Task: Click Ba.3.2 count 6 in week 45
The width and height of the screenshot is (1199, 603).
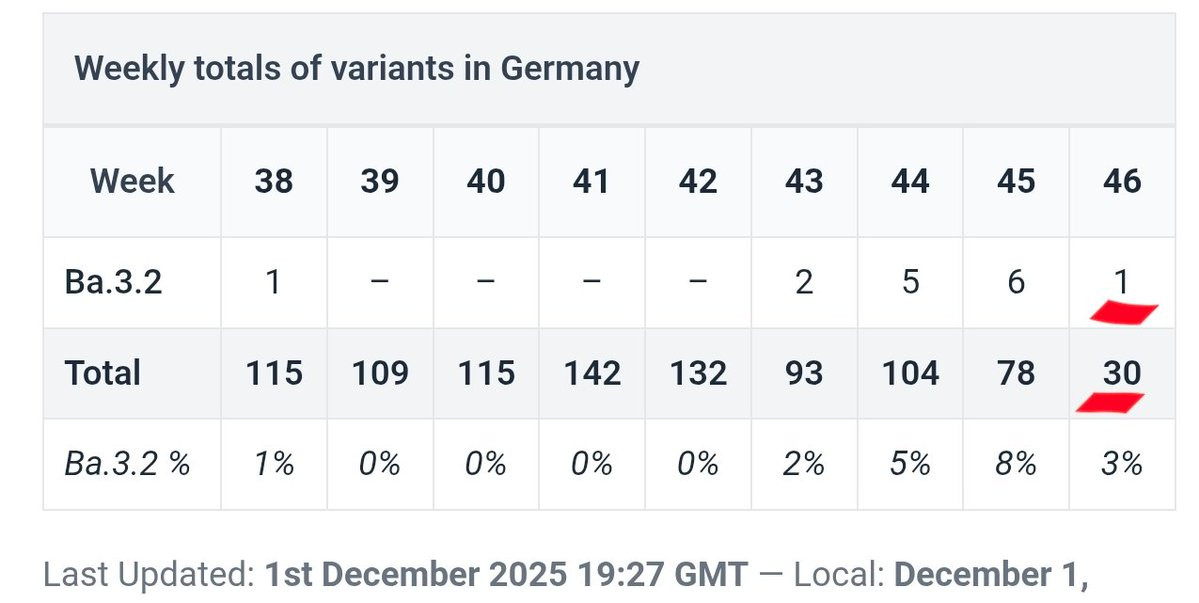Action: click(1015, 282)
